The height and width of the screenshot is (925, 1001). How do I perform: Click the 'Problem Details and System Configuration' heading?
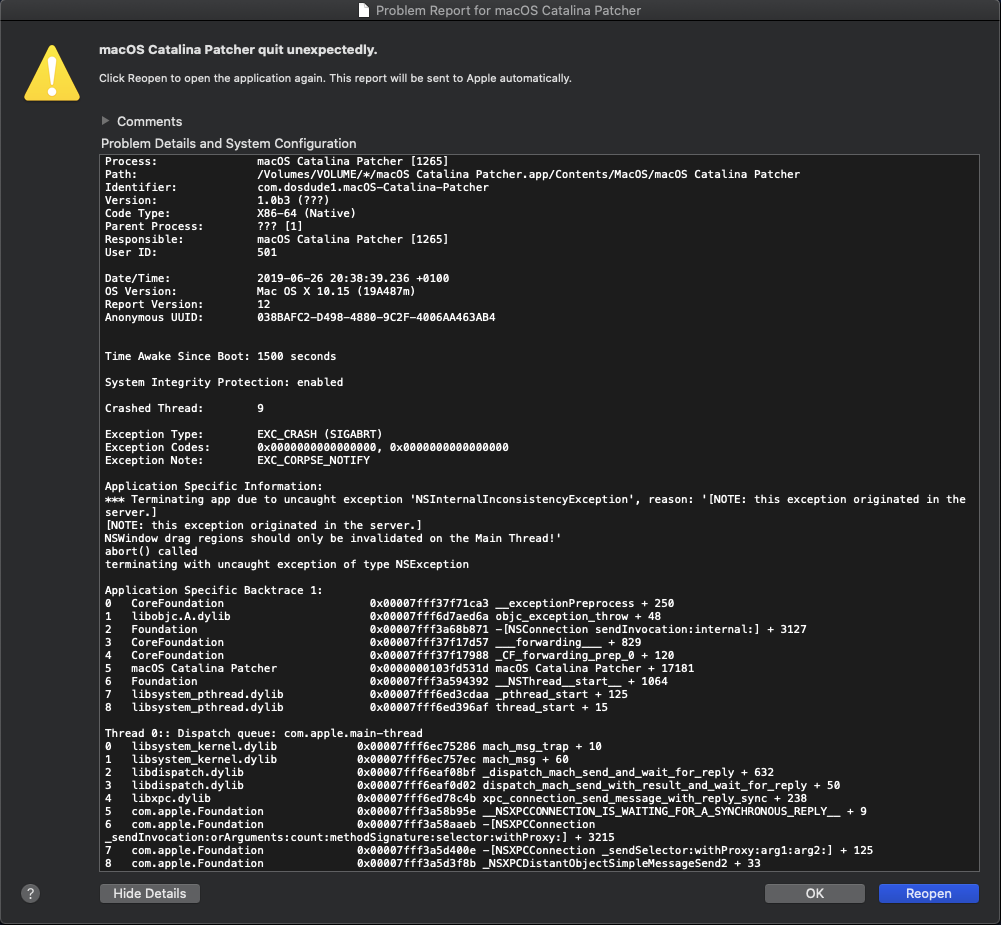229,143
